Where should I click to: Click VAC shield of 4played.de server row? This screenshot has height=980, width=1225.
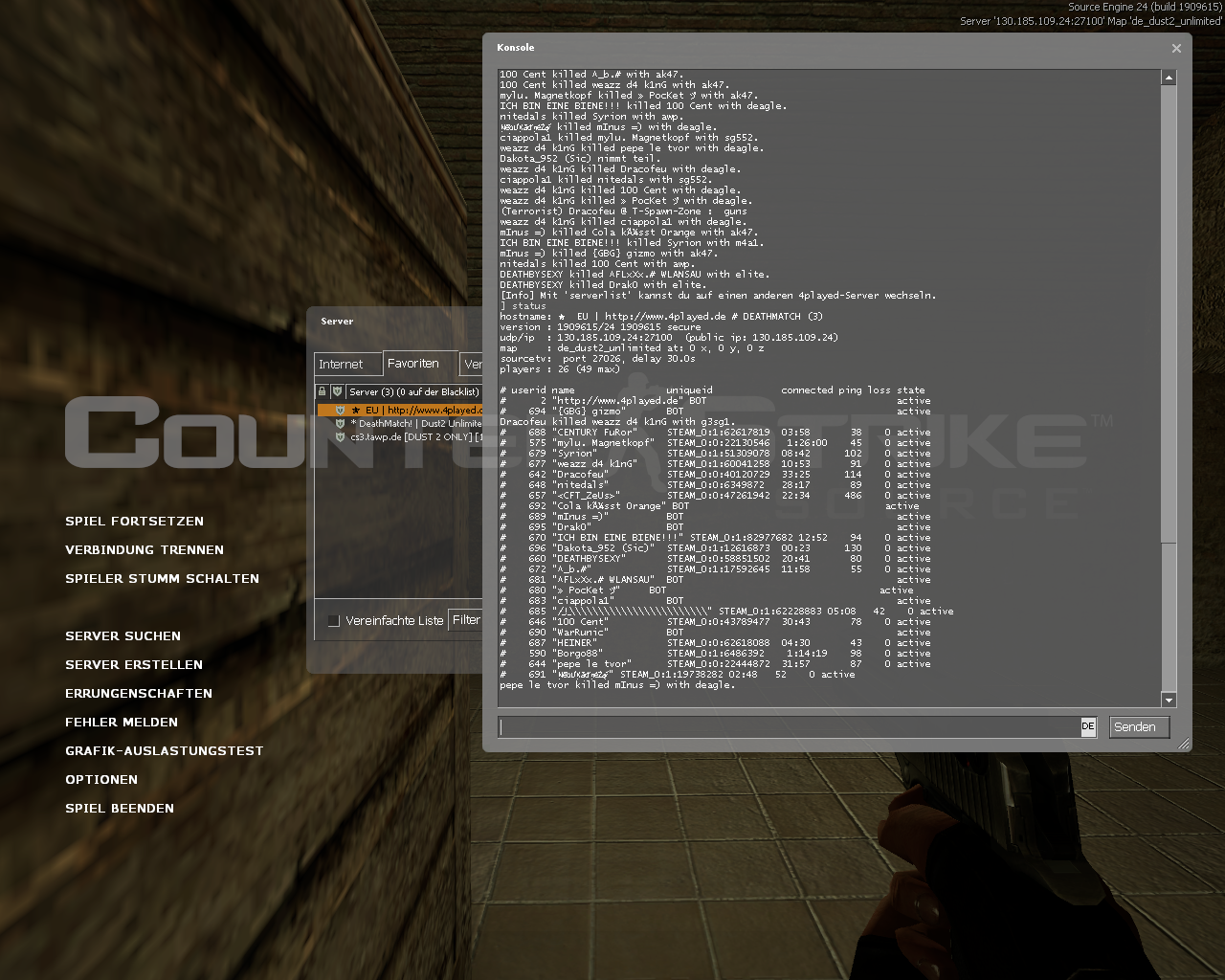(x=340, y=411)
